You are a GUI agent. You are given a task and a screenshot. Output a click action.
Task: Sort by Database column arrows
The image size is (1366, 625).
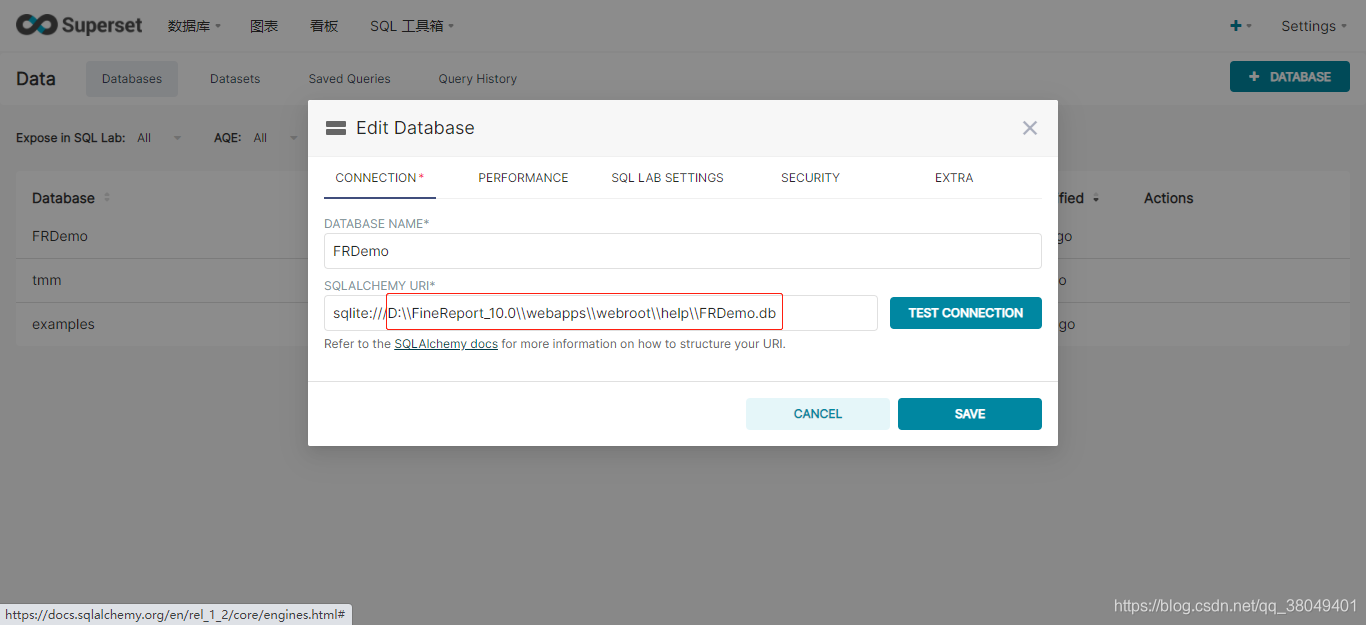point(107,198)
